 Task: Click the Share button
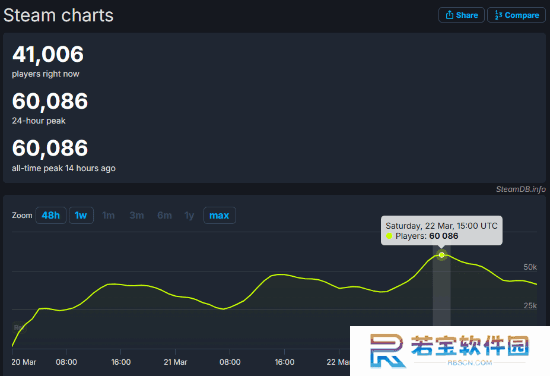tap(461, 15)
